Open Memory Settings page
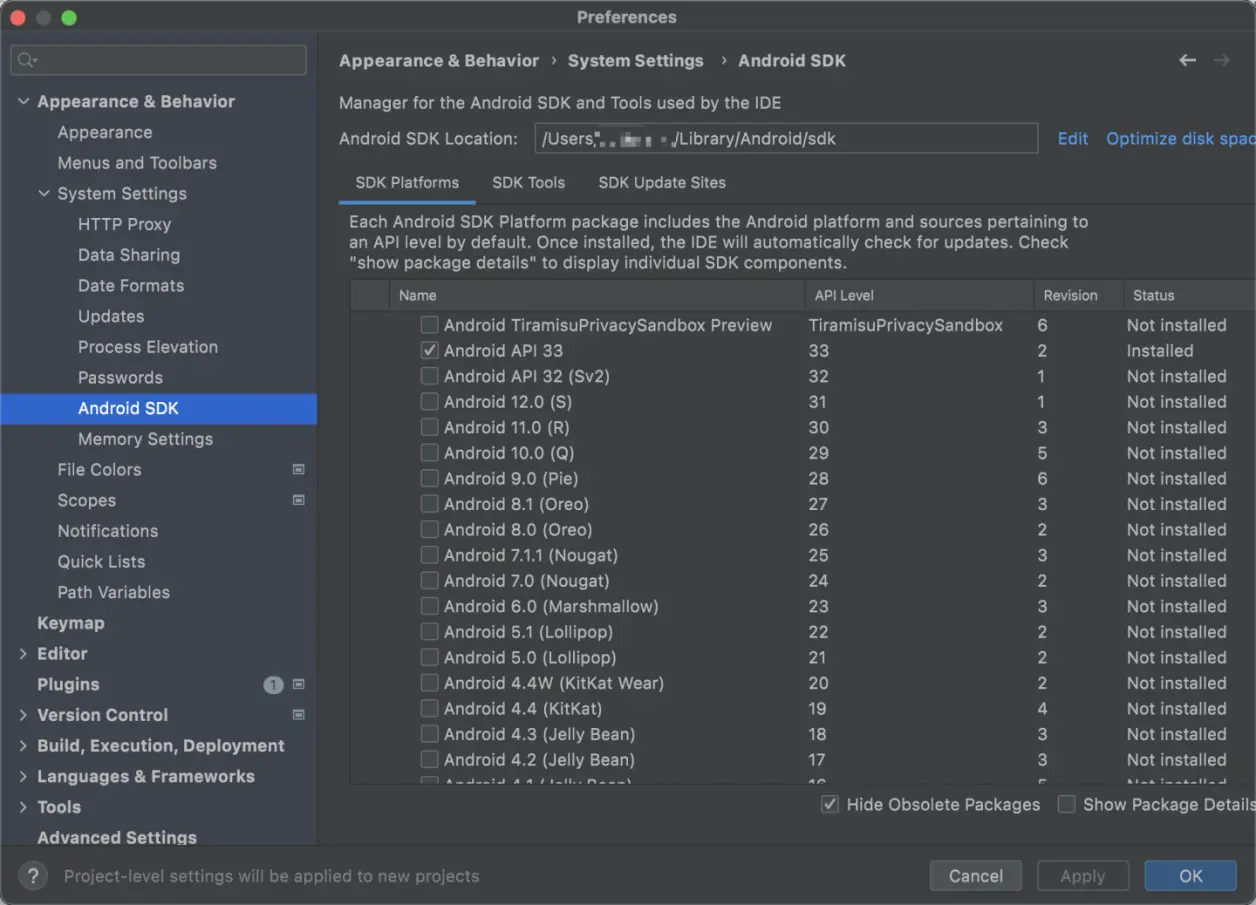The height and width of the screenshot is (905, 1256). [x=145, y=439]
